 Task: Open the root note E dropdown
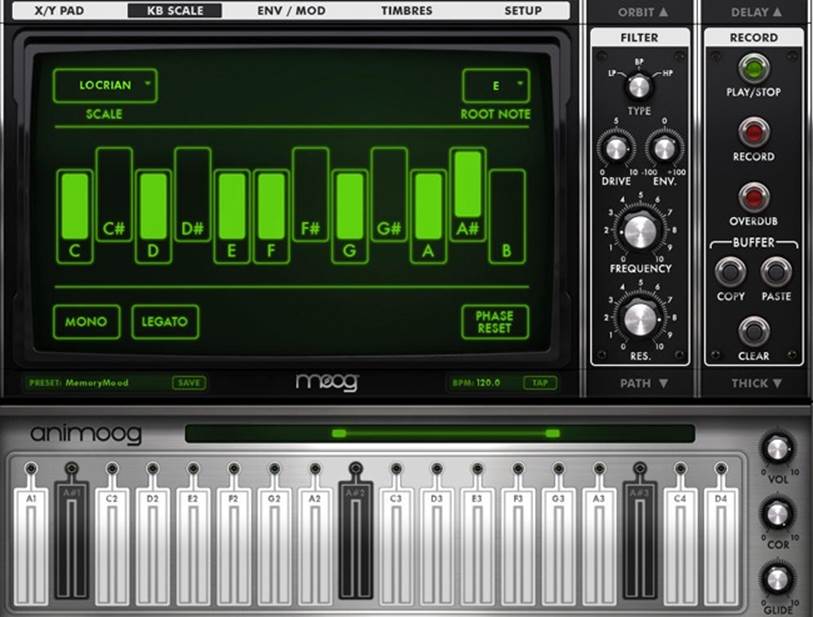496,86
